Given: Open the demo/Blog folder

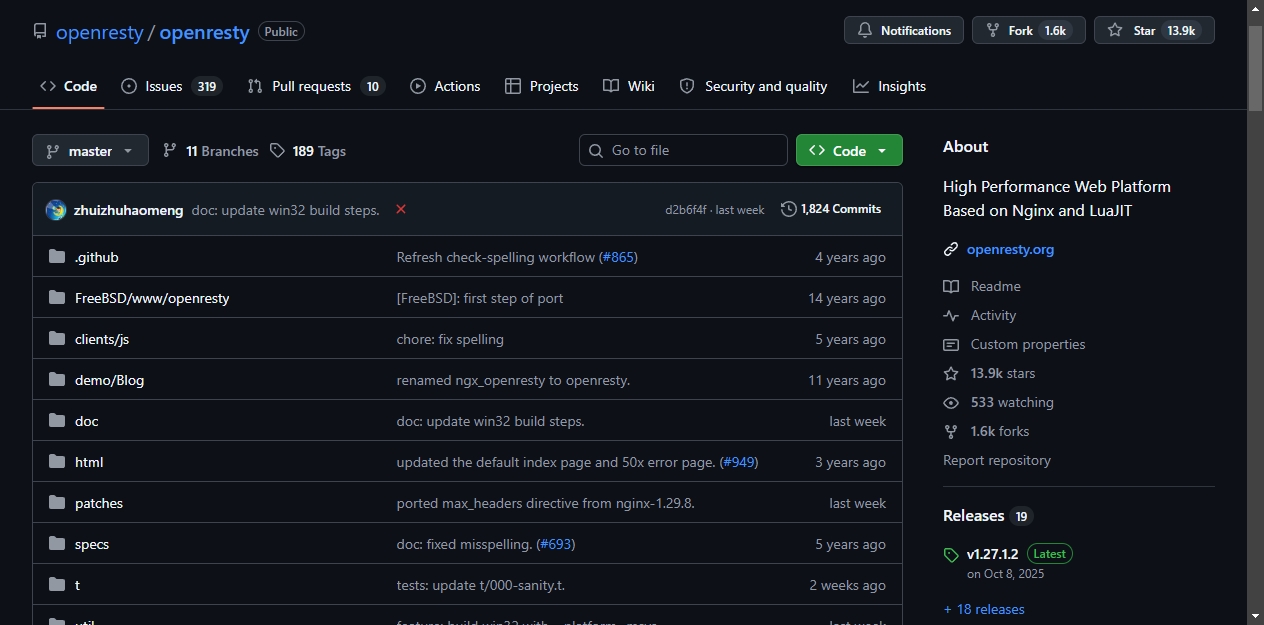Looking at the screenshot, I should point(110,380).
